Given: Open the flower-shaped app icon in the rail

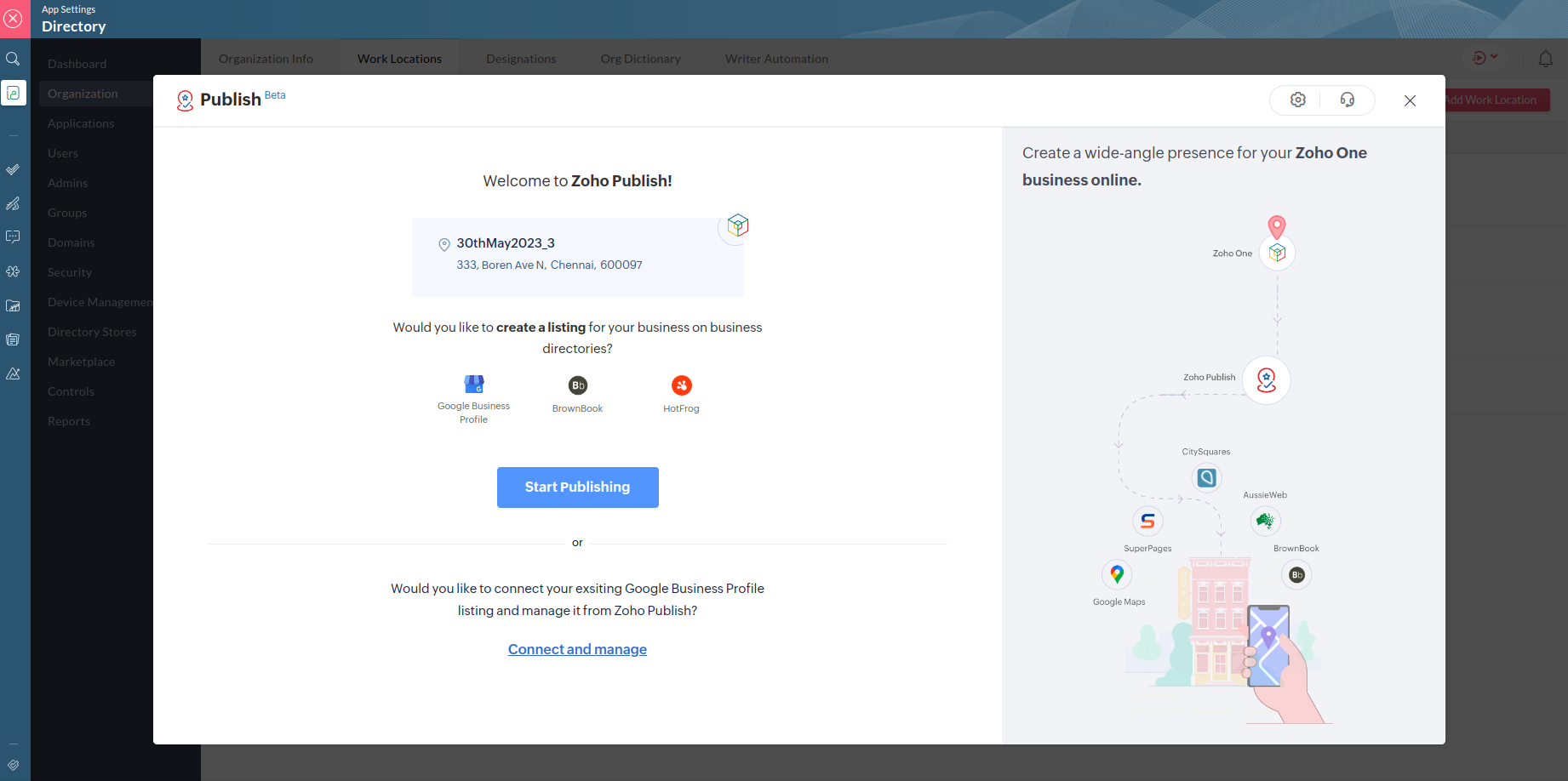Looking at the screenshot, I should [14, 271].
